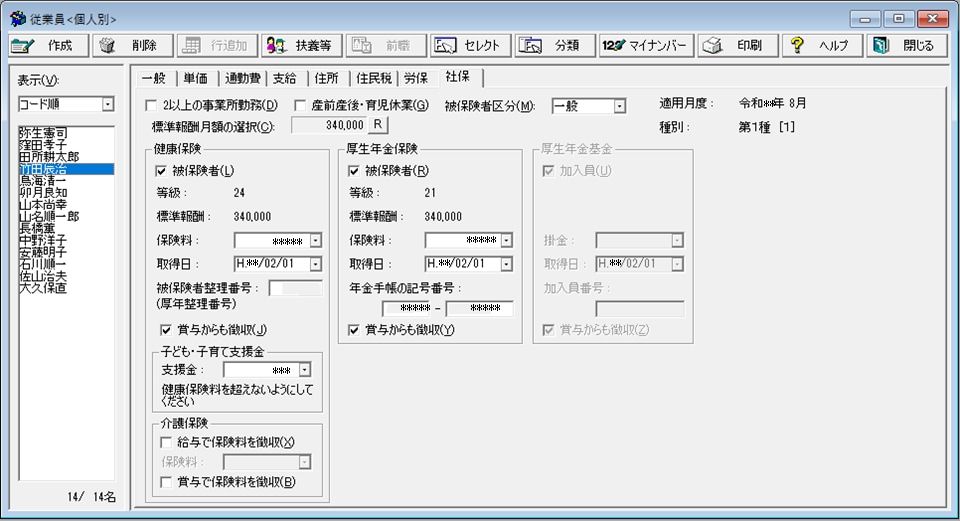Viewport: 960px width, 521px height.
Task: Click the R button beside 標準報酬月額
Action: click(x=378, y=125)
